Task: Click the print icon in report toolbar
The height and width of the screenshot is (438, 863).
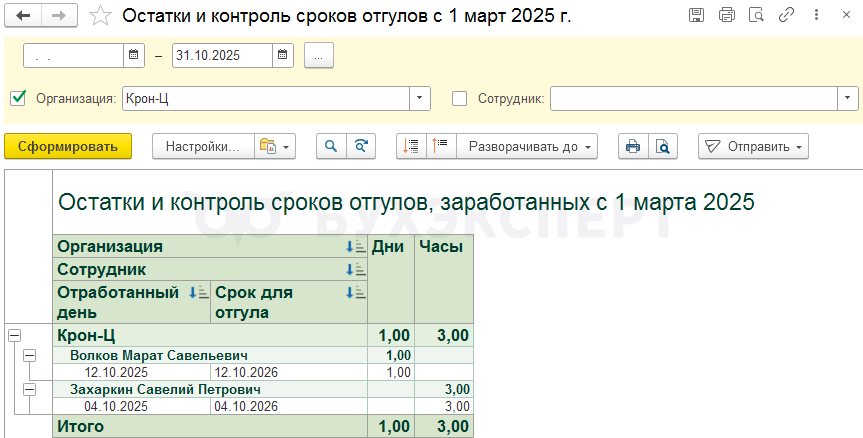Action: click(632, 146)
